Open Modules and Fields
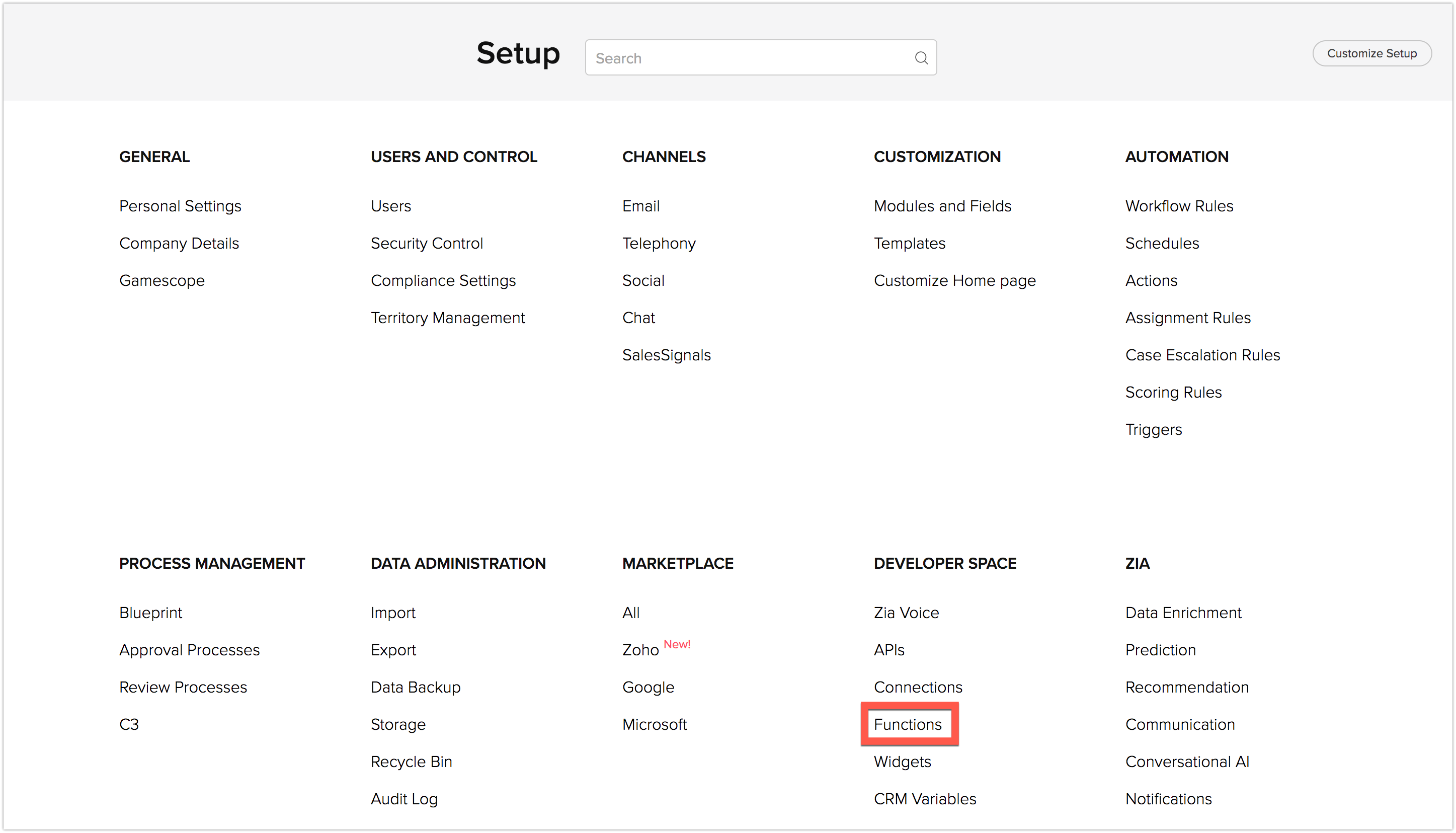The width and height of the screenshot is (1456, 833). 942,206
